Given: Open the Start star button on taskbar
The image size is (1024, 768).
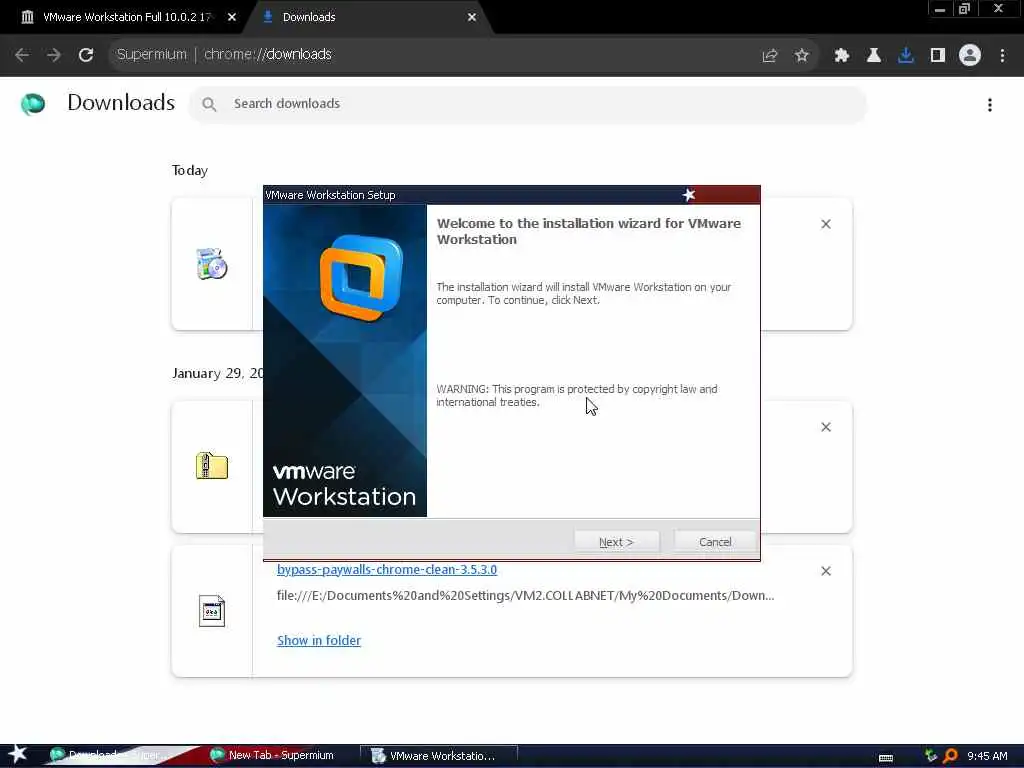Looking at the screenshot, I should 18,754.
